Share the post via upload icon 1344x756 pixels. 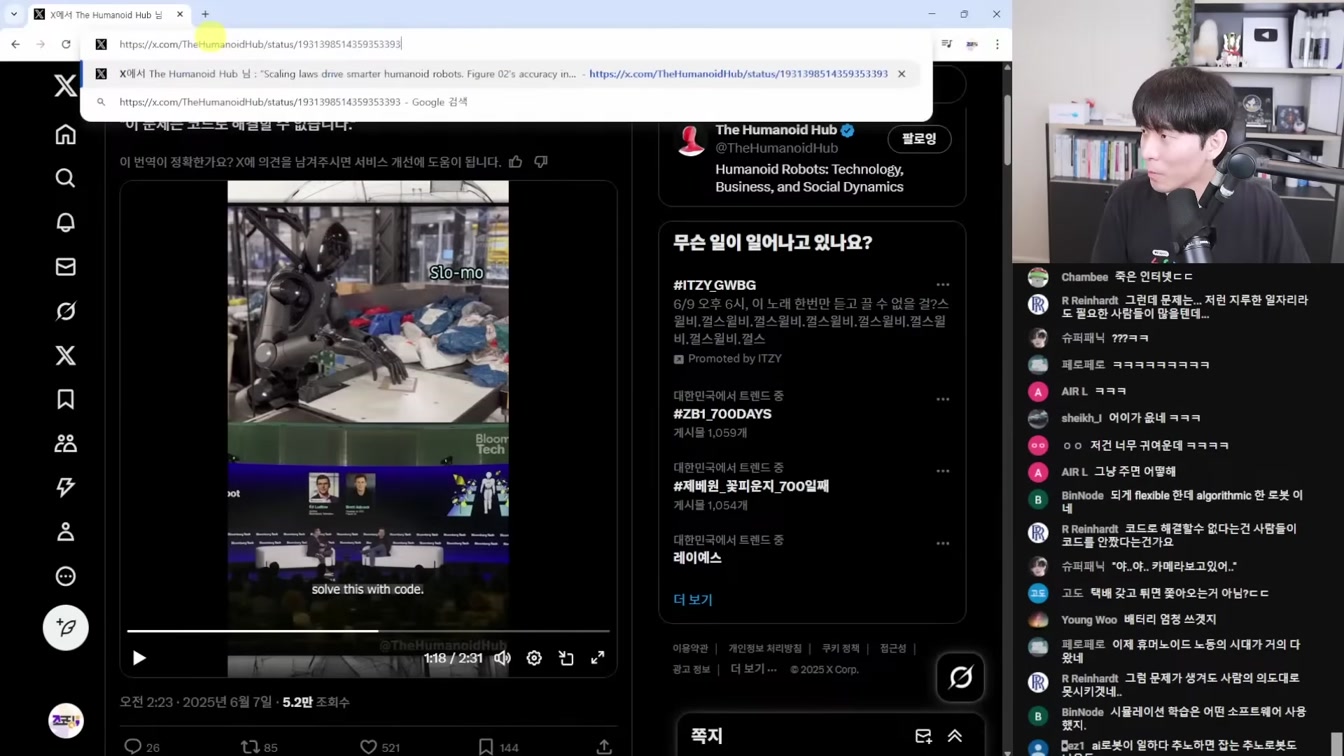604,746
